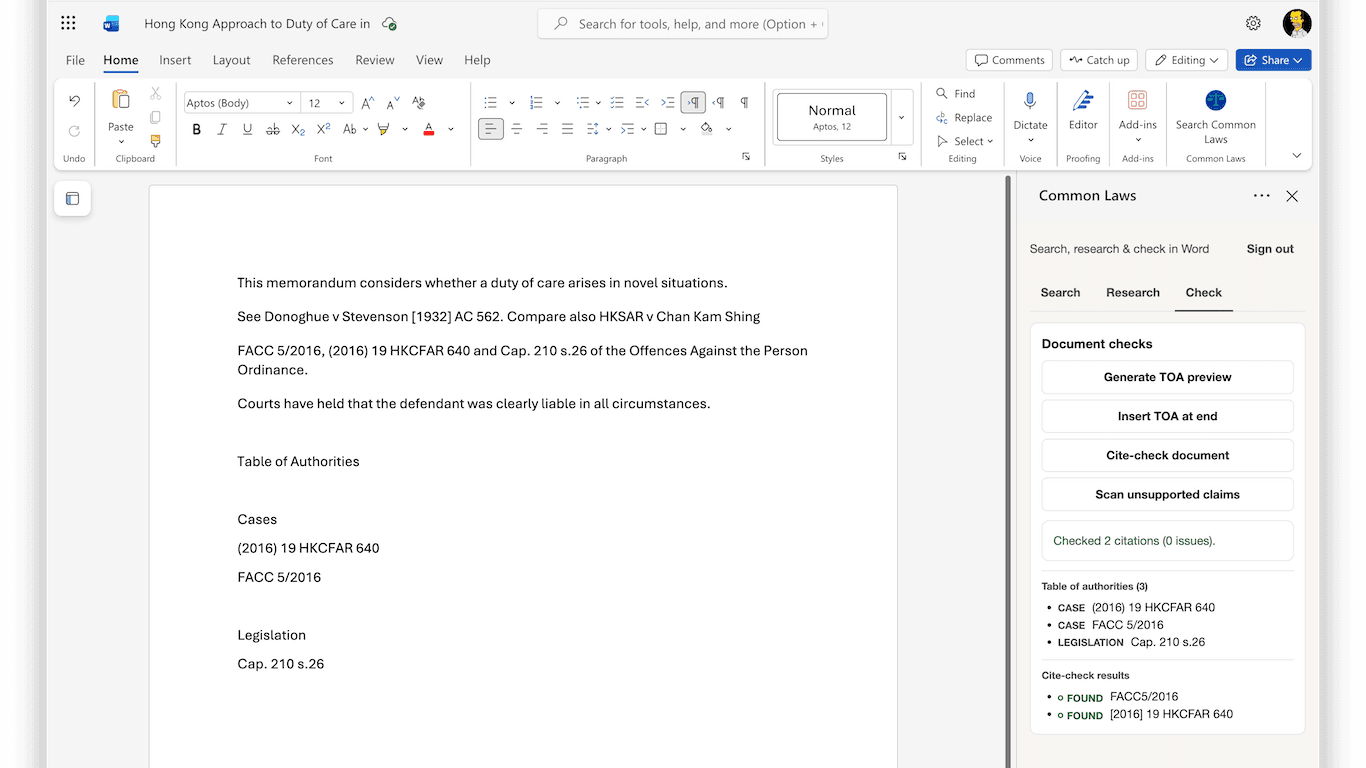Screen dimensions: 1366x768
Task: Toggle subscript formatting
Action: click(298, 129)
